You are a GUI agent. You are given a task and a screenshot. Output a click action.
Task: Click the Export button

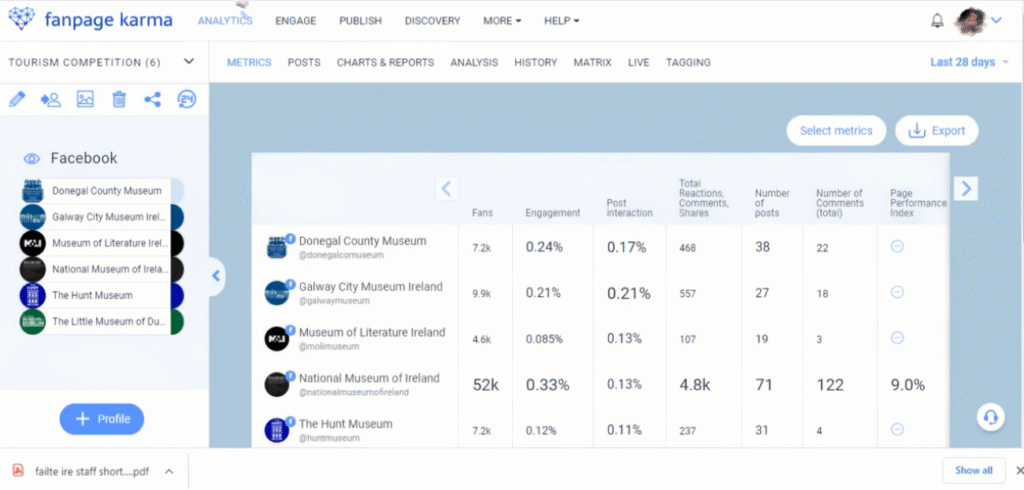click(x=936, y=130)
